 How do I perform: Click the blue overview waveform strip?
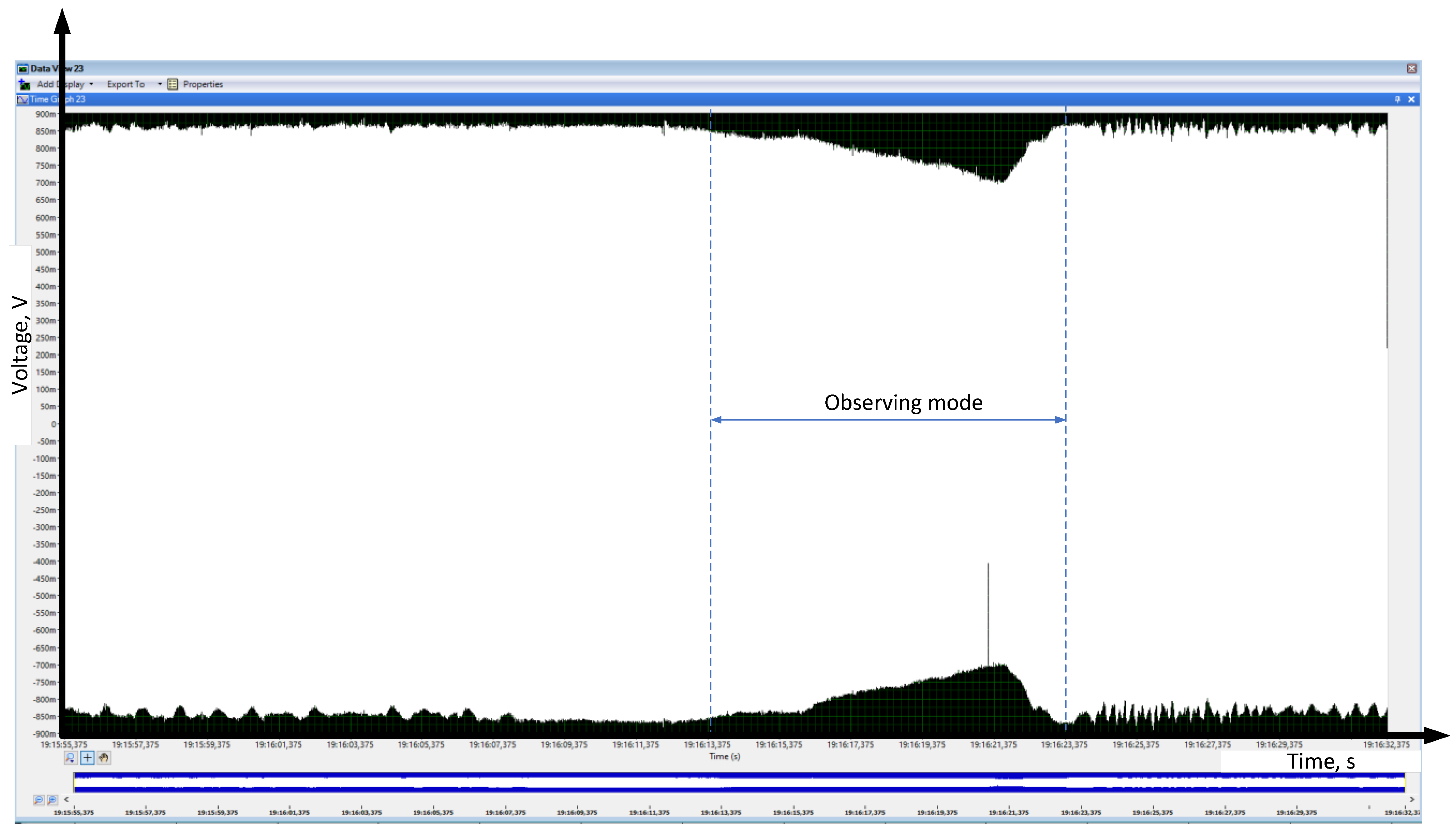739,783
